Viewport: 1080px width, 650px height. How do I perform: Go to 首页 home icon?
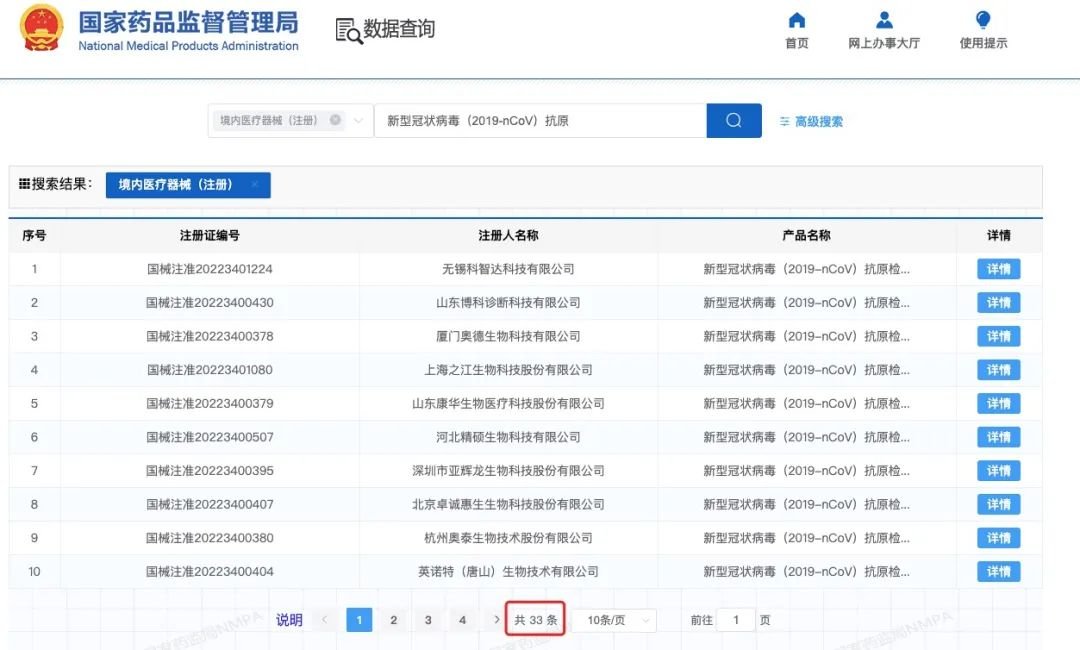[797, 20]
